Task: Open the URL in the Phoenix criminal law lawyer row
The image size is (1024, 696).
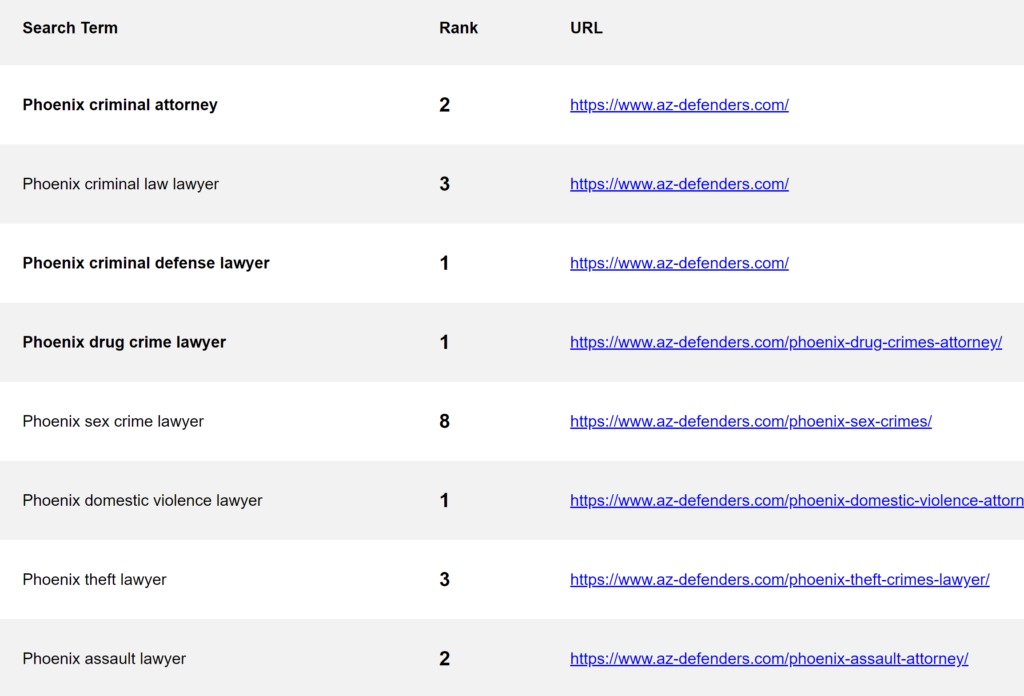Action: (679, 184)
